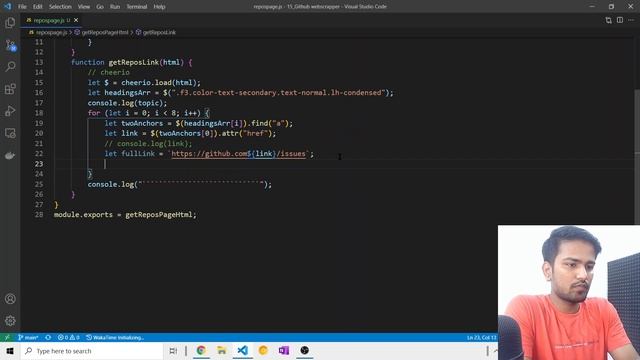The width and height of the screenshot is (640, 360).
Task: Open the github.com issues link on line 22
Action: pos(238,154)
